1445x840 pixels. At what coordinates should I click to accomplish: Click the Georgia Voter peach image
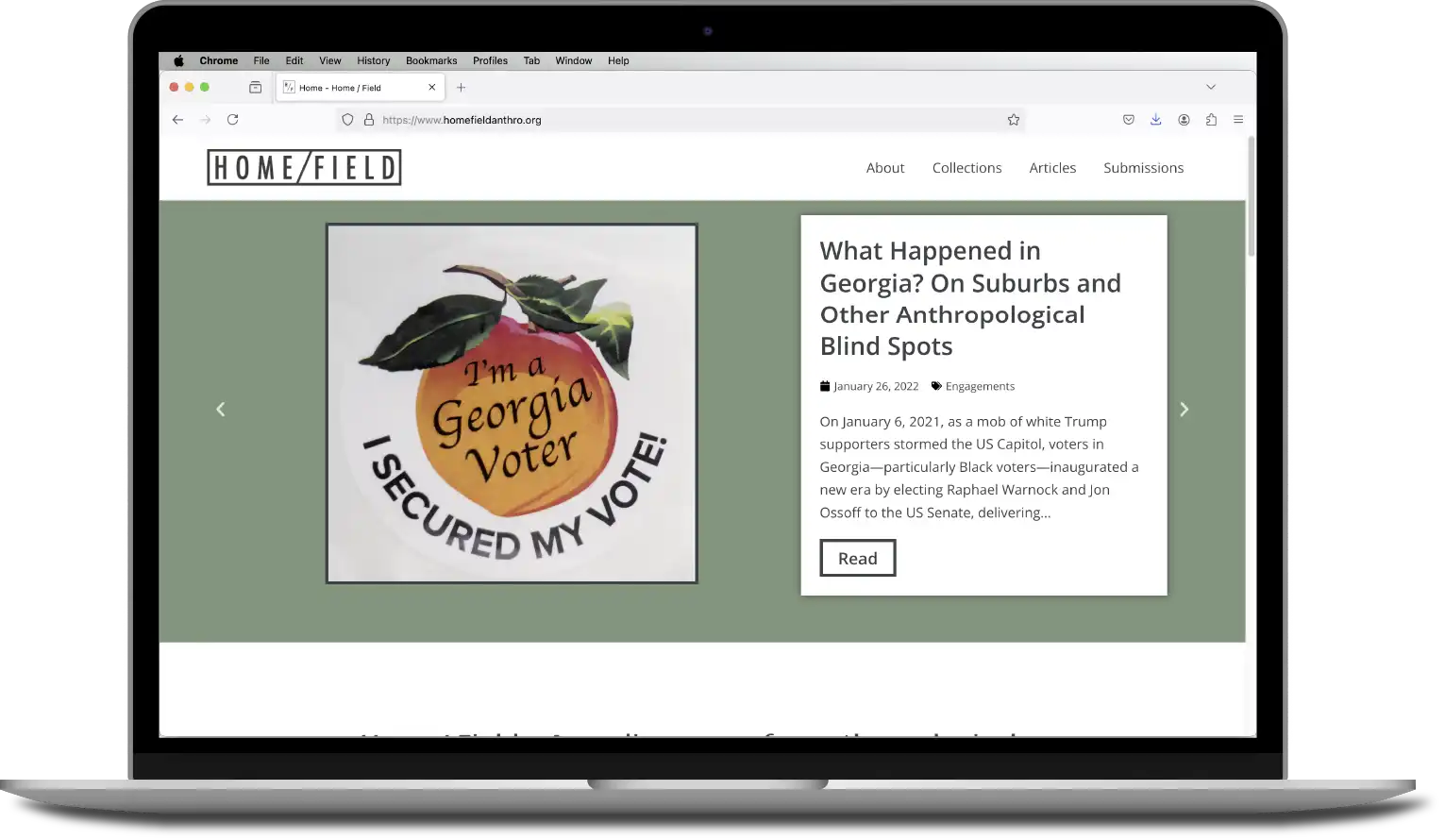click(x=512, y=403)
